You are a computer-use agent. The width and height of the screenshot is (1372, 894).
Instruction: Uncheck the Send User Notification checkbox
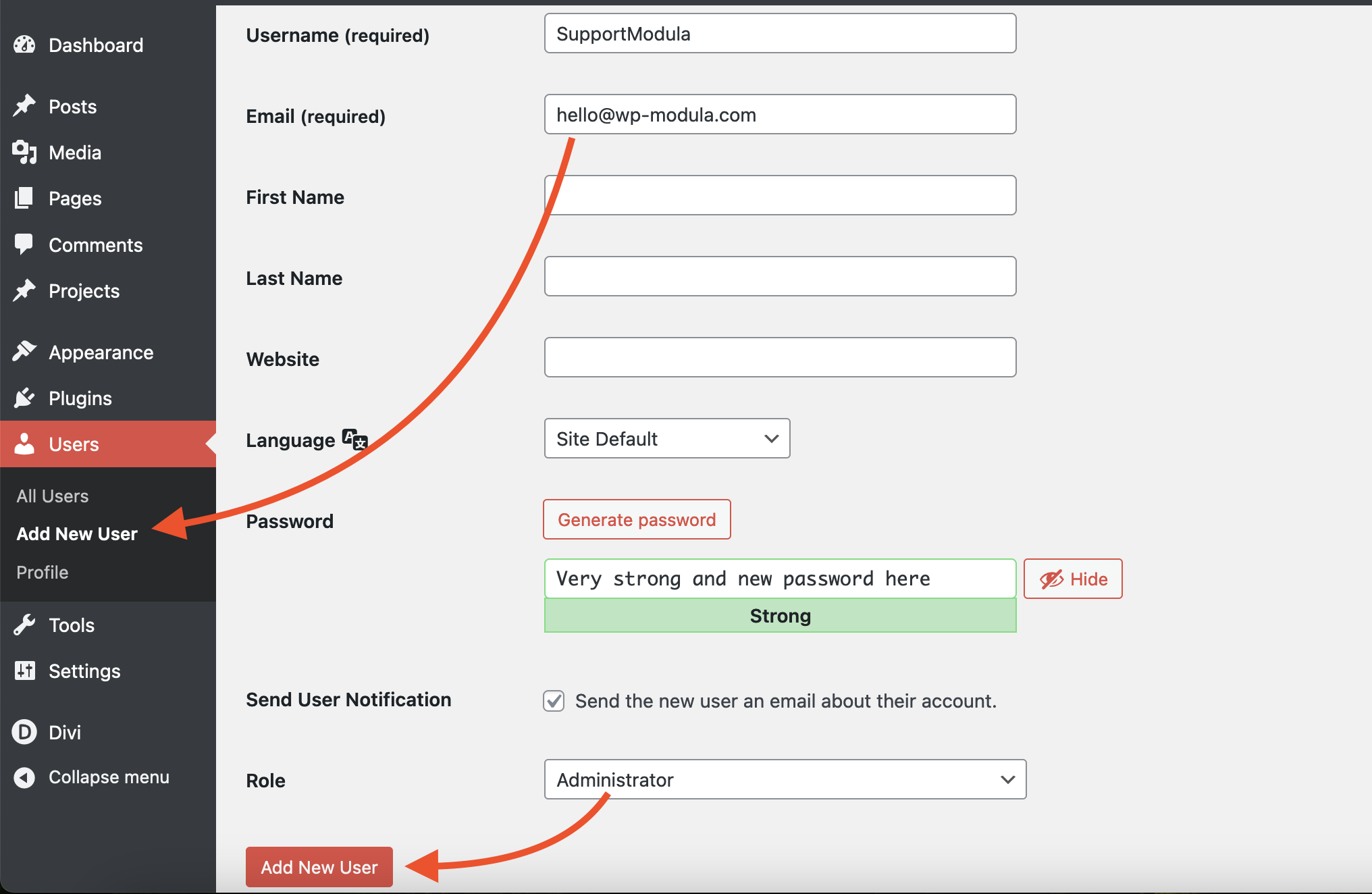coord(554,701)
